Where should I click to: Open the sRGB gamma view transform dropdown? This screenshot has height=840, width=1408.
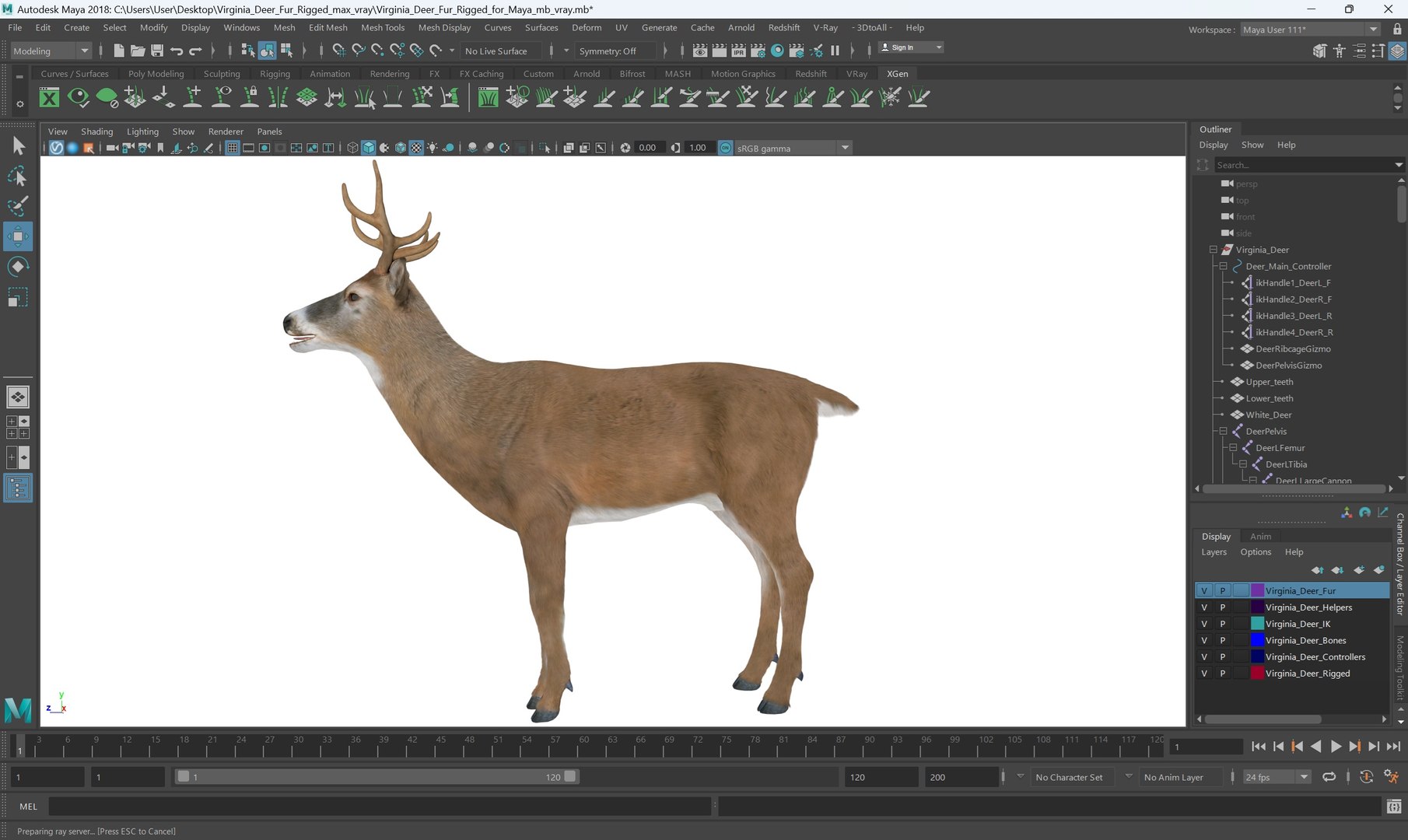tap(793, 148)
